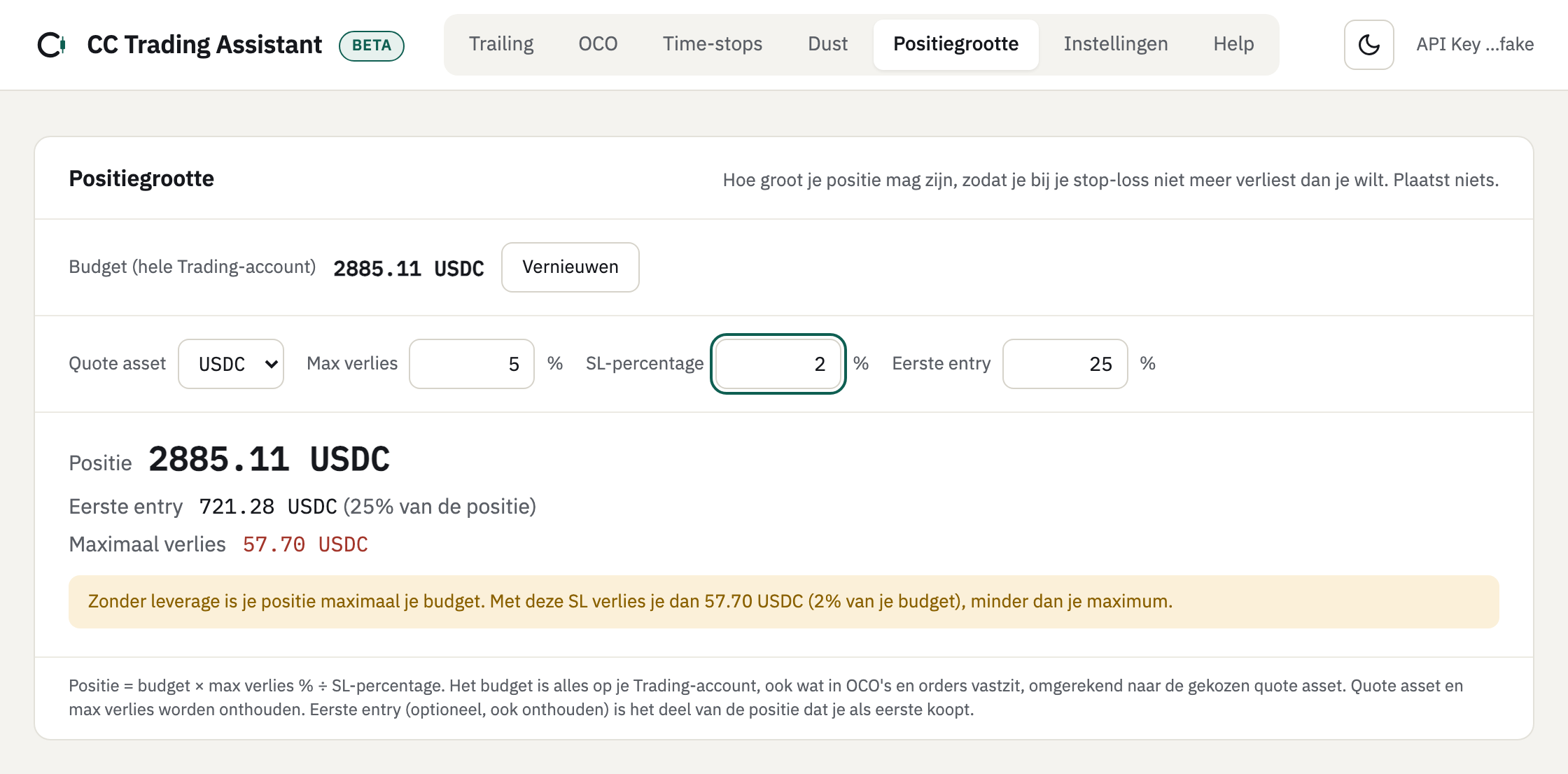The height and width of the screenshot is (774, 1568).
Task: Open the Time-stops tab
Action: 713,44
